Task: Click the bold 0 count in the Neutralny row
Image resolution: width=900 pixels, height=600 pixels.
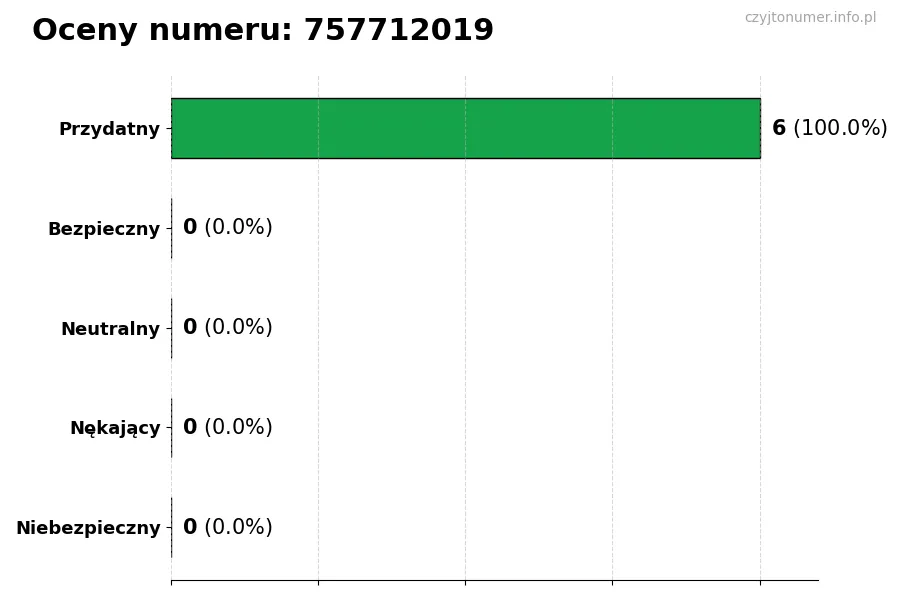Action: [x=190, y=328]
